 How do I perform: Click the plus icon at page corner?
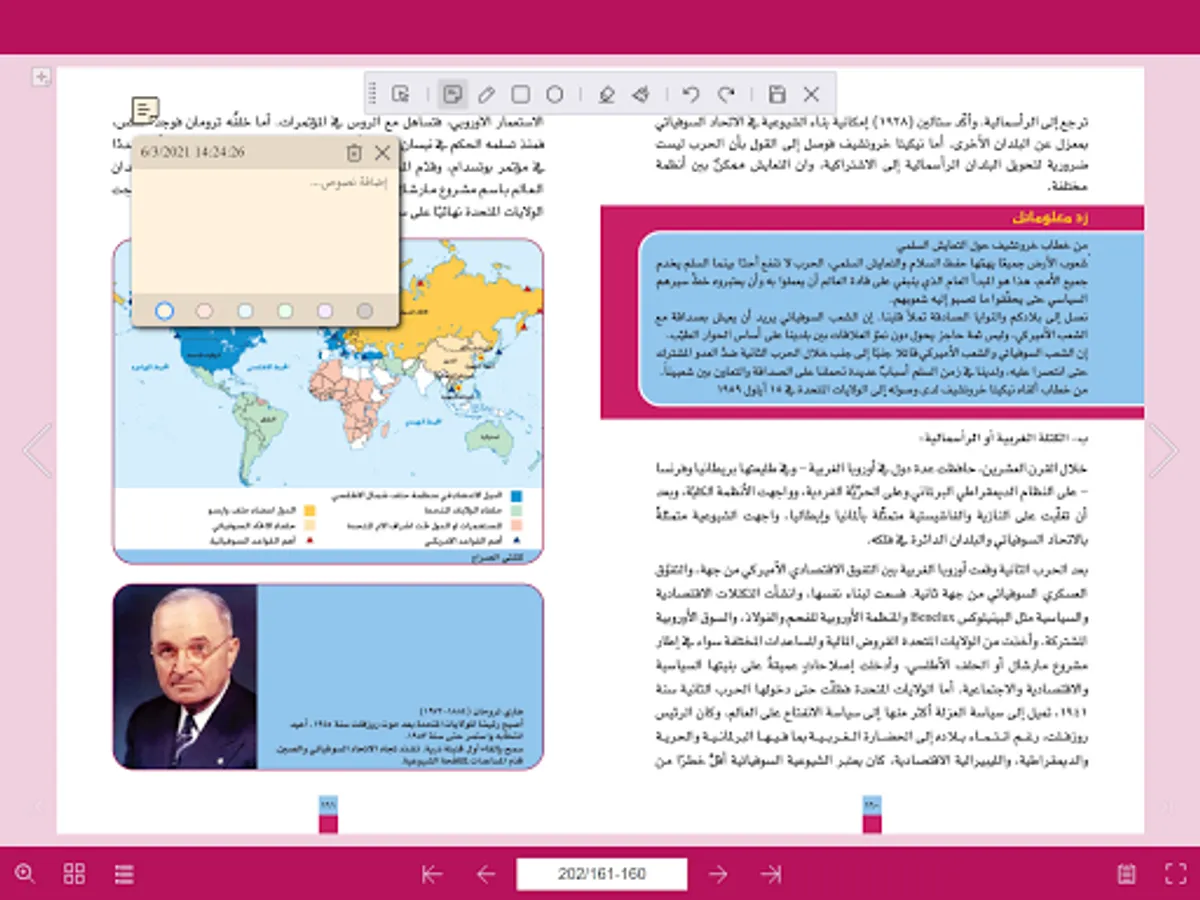41,77
